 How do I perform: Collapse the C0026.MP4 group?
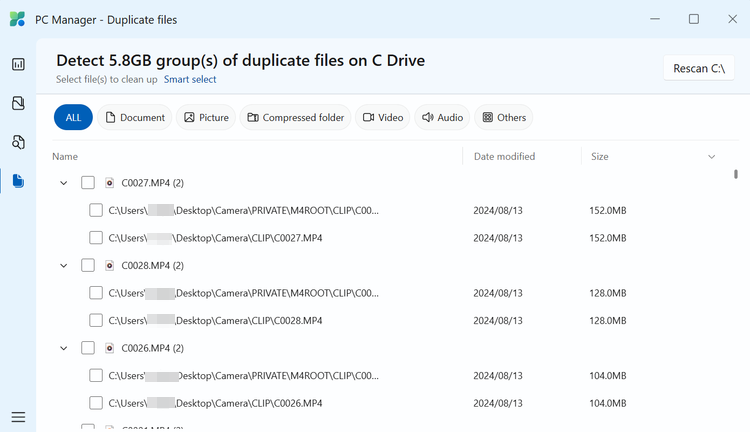pyautogui.click(x=64, y=348)
